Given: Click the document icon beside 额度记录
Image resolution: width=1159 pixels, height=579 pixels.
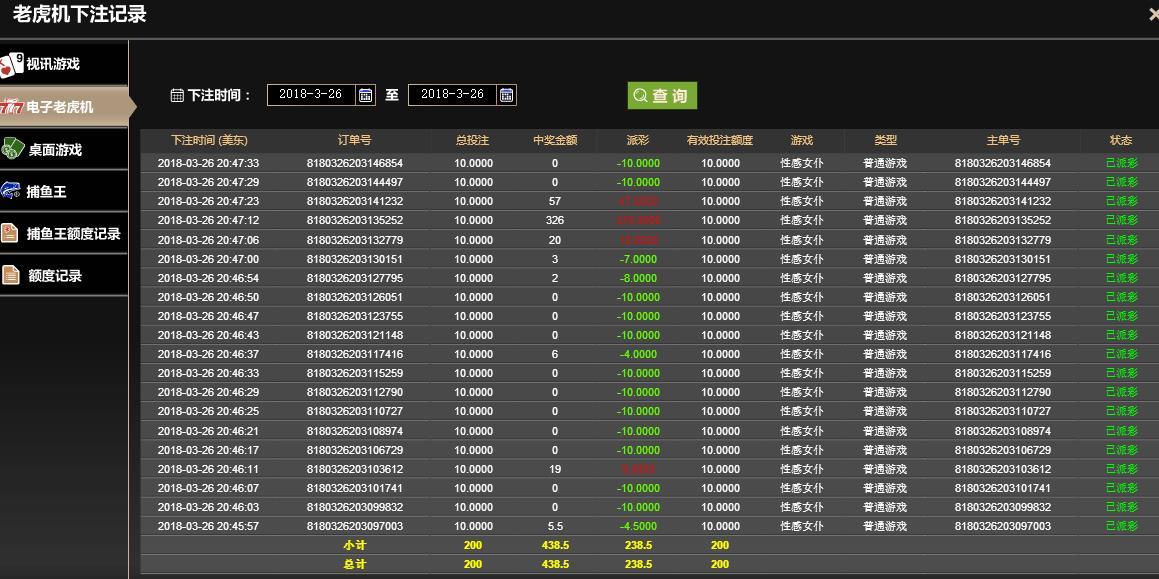Looking at the screenshot, I should (x=11, y=275).
